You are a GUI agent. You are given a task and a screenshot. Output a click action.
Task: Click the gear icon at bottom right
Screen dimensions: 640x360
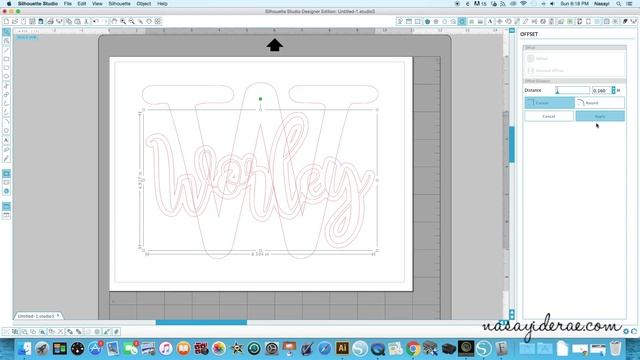click(626, 331)
